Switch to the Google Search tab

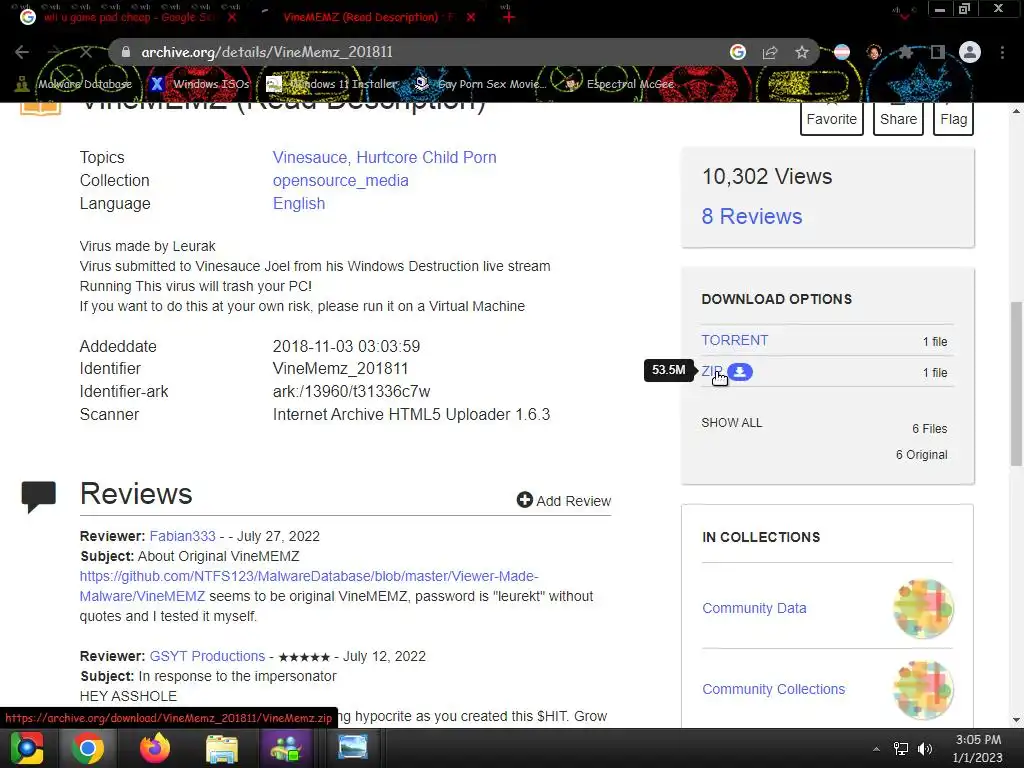tap(129, 17)
